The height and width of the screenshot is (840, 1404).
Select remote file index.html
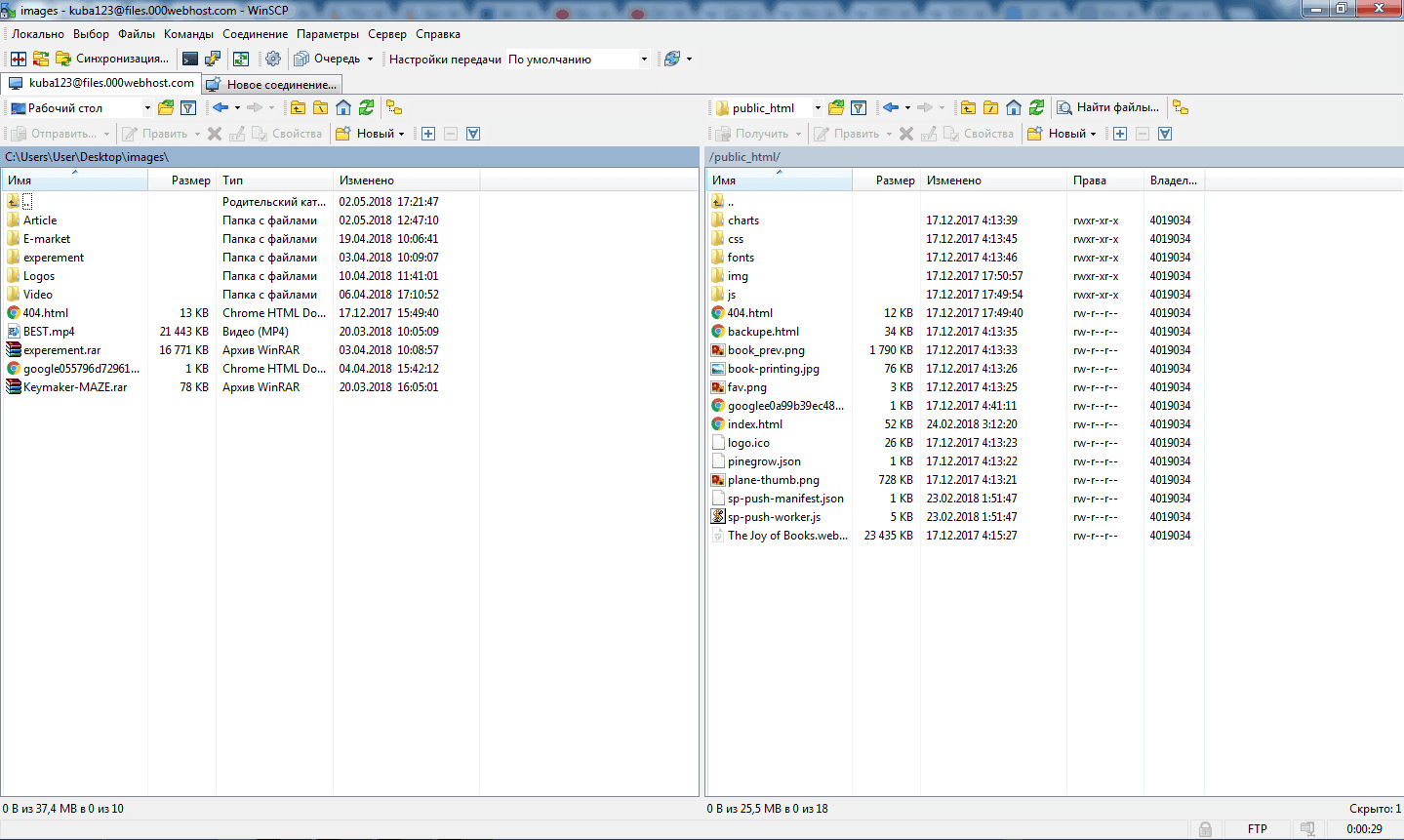(x=755, y=424)
